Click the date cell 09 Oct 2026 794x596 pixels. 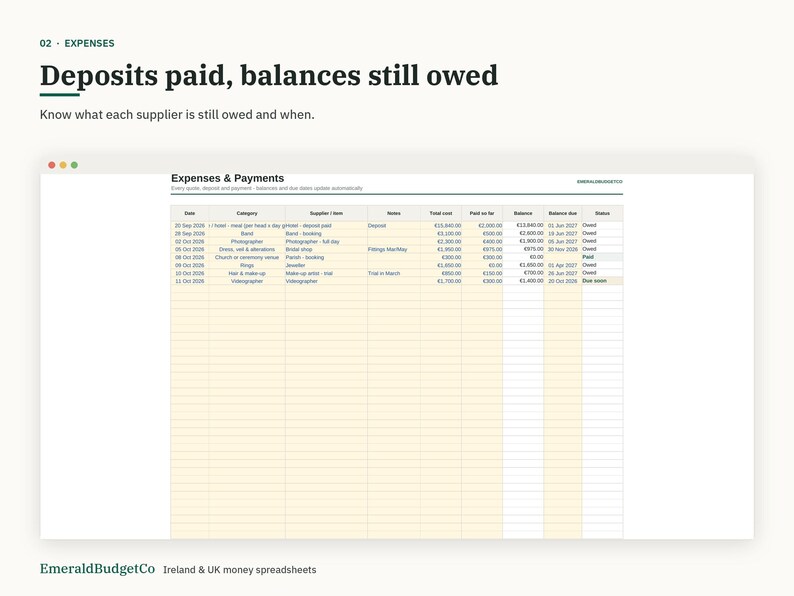coord(190,265)
